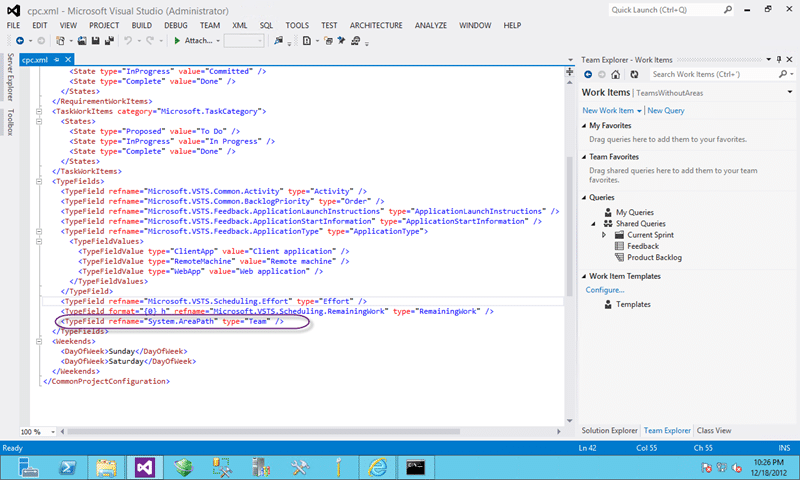The image size is (800, 480).
Task: Collapse the TaskWorkItems XML node
Action: tap(39, 111)
